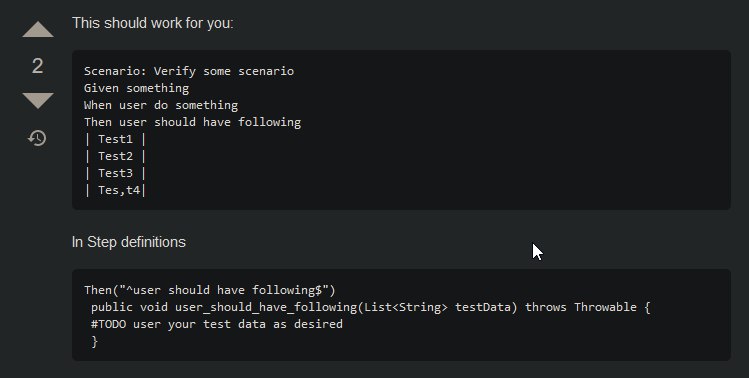Click the "Given something" line in code block
749x378 pixels.
(x=137, y=88)
